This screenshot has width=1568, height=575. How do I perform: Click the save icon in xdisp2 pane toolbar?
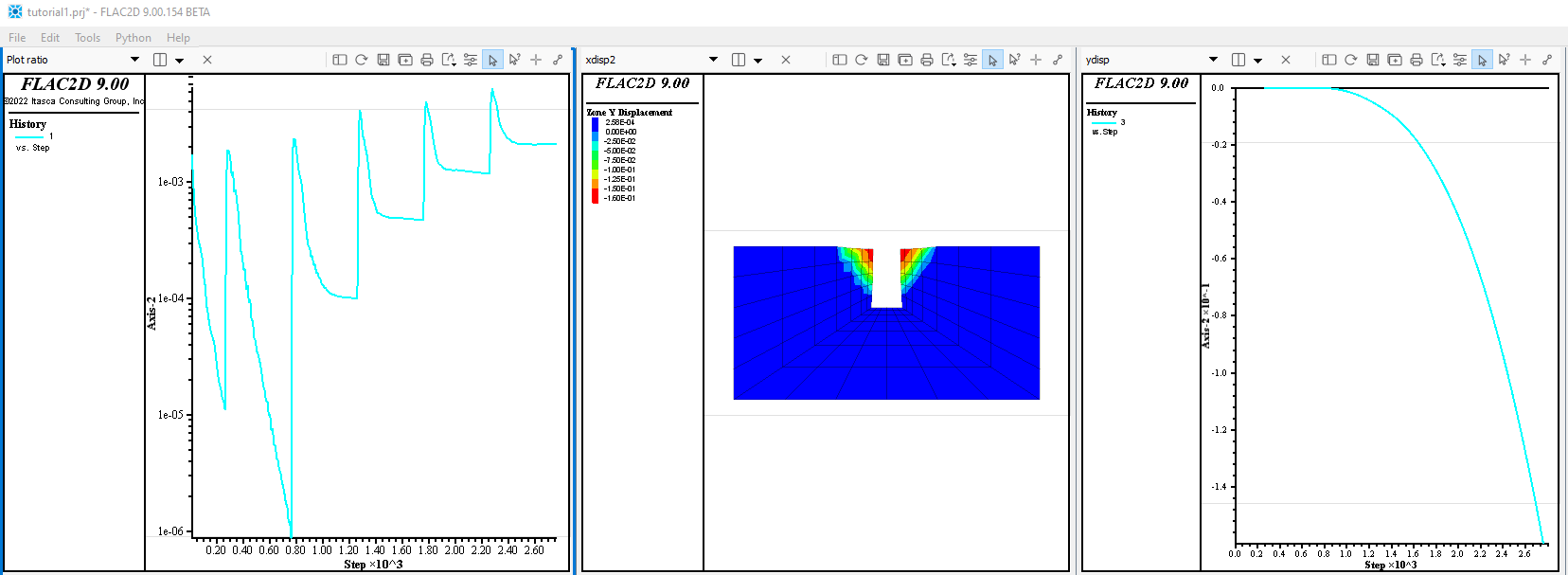pyautogui.click(x=883, y=60)
